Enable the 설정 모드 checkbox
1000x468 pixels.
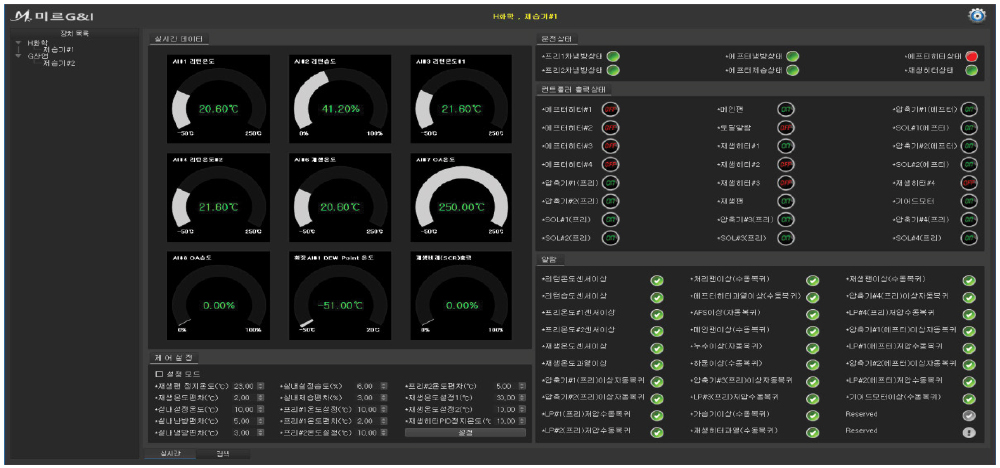pyautogui.click(x=159, y=374)
